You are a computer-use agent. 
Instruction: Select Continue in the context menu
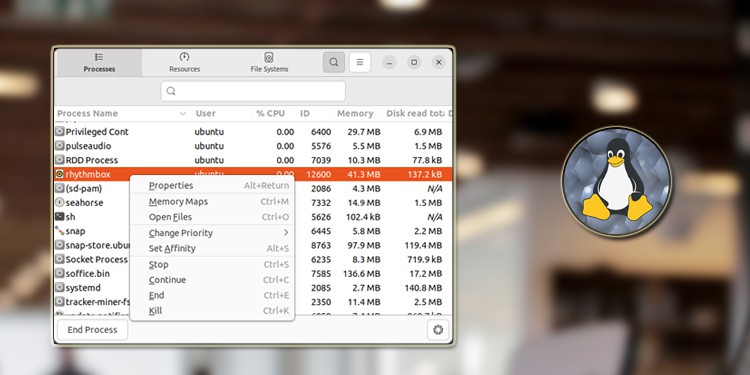[x=212, y=280]
